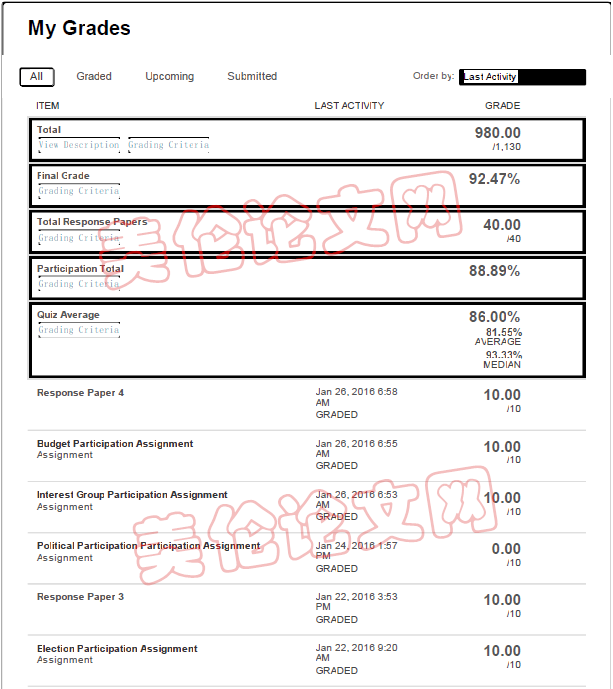
Task: Click the Participation Total title
Action: [80, 268]
